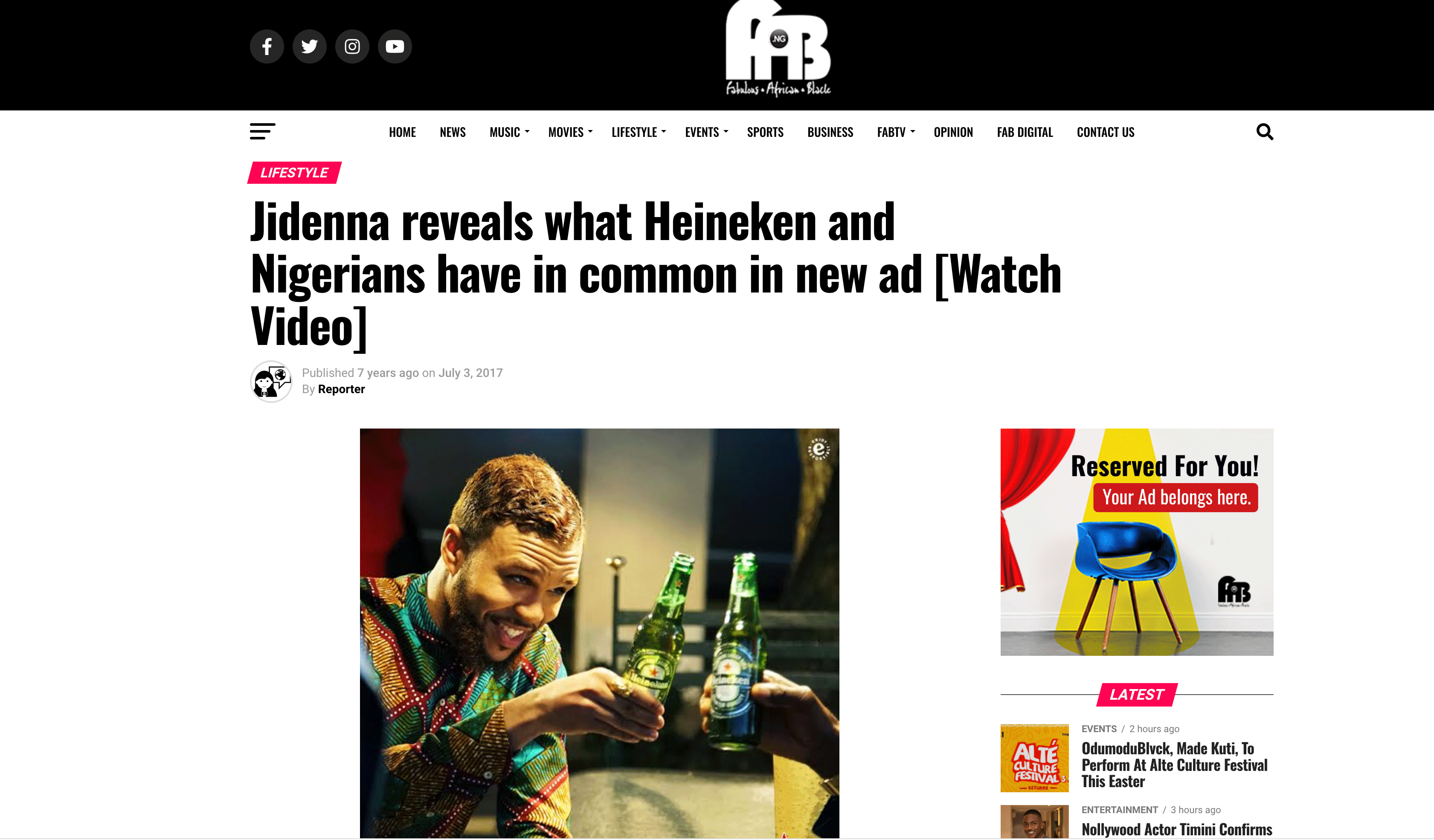1434x840 pixels.
Task: Open the hamburger side menu icon
Action: point(262,131)
